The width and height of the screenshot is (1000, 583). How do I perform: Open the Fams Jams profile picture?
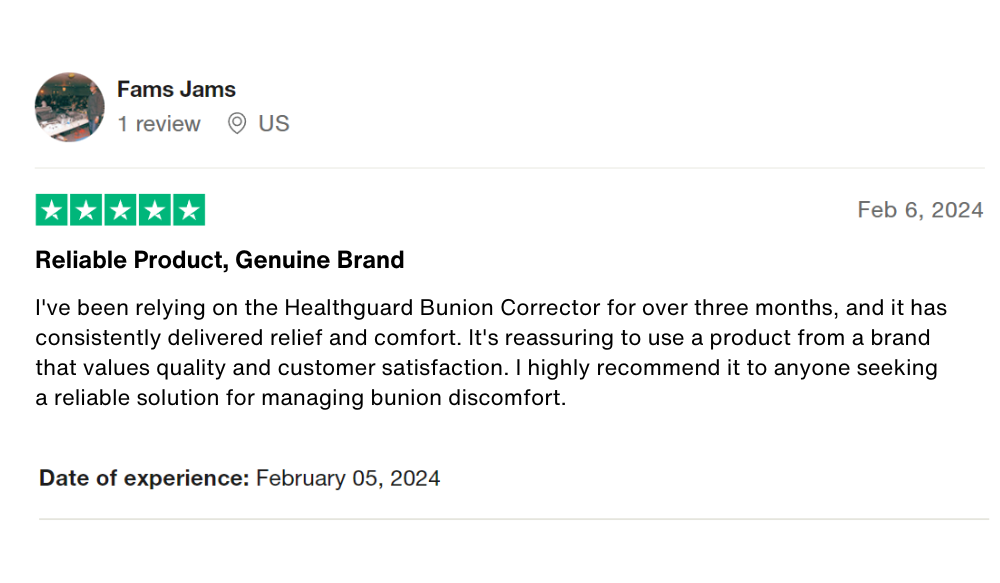tap(70, 107)
